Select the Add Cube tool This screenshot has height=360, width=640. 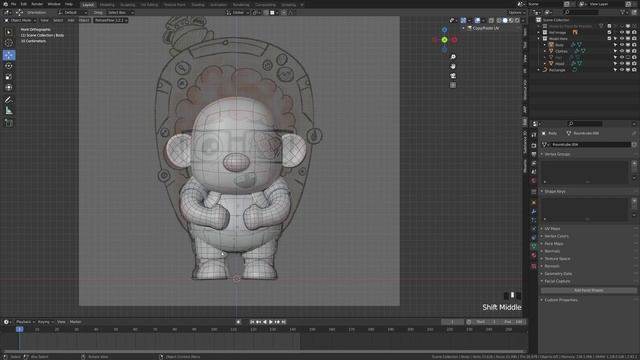point(9,123)
